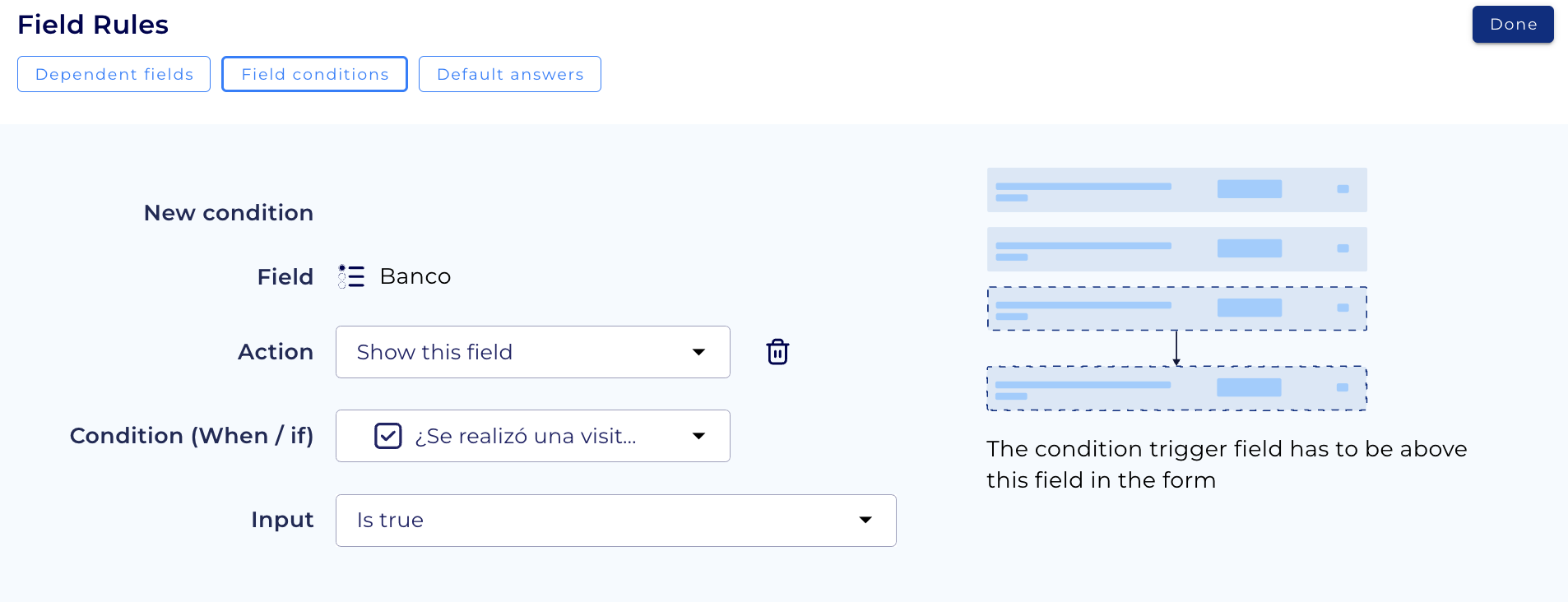
Task: Click the caret arrow on the Input dropdown
Action: [x=865, y=520]
